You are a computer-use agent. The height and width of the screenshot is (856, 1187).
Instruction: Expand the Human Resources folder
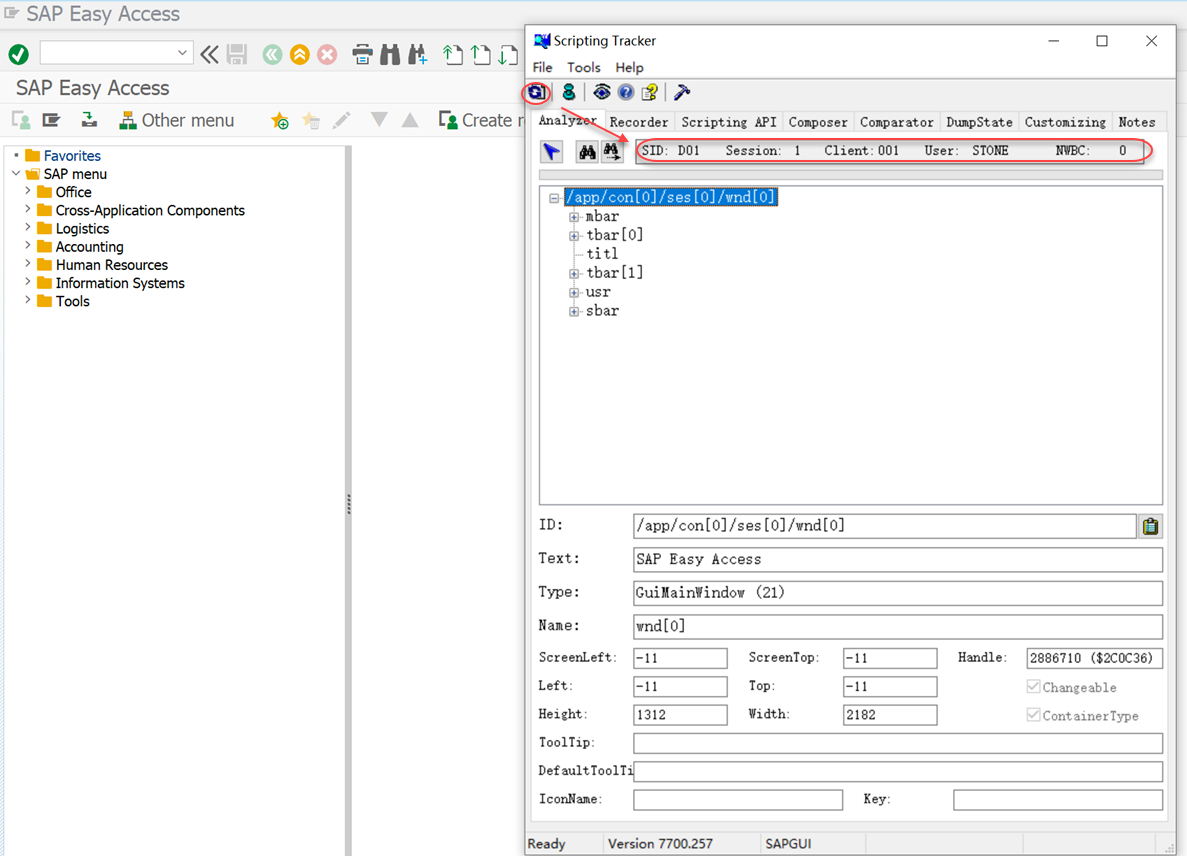tap(28, 263)
